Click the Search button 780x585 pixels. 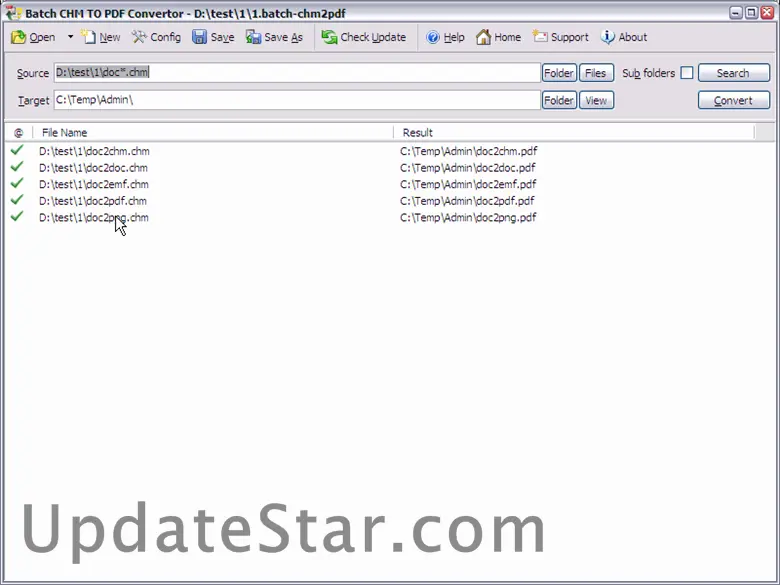(734, 73)
